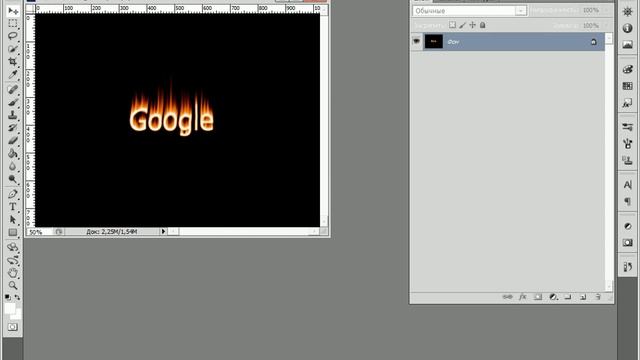640x360 pixels.
Task: Click the Layers panel scroll up arrow
Action: click(609, 38)
